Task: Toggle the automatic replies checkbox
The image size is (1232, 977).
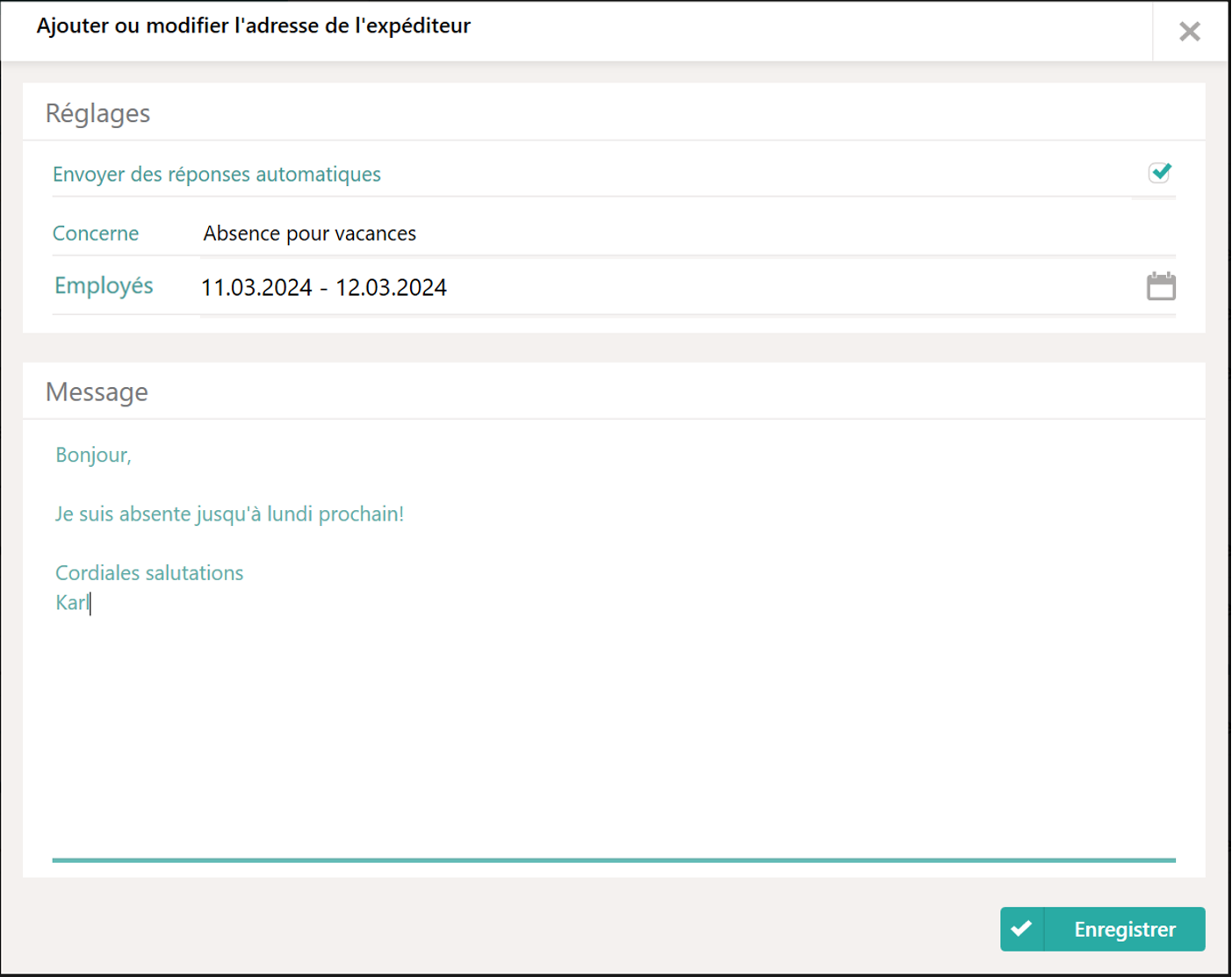Action: (x=1159, y=173)
